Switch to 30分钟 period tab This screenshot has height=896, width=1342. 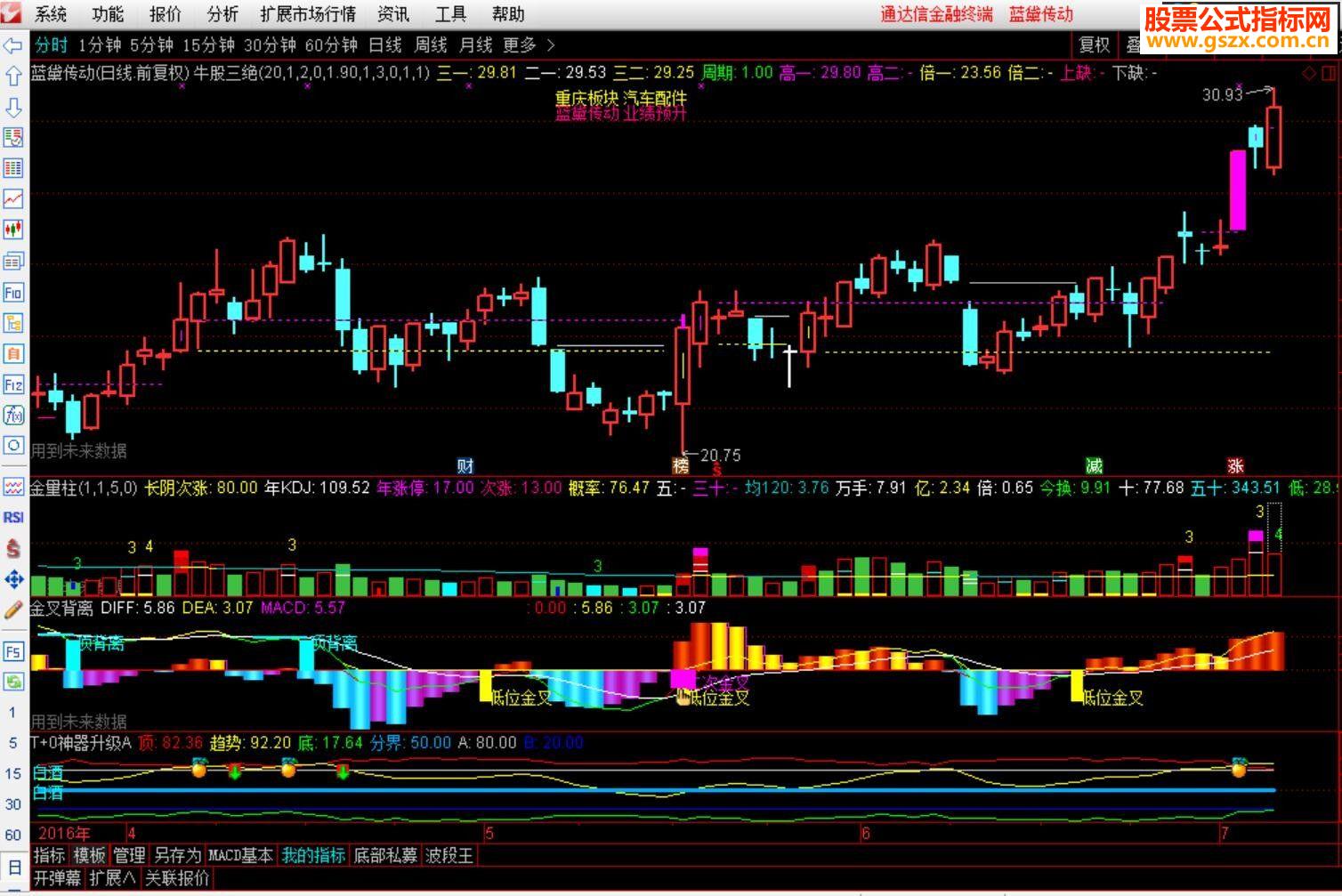(x=270, y=45)
